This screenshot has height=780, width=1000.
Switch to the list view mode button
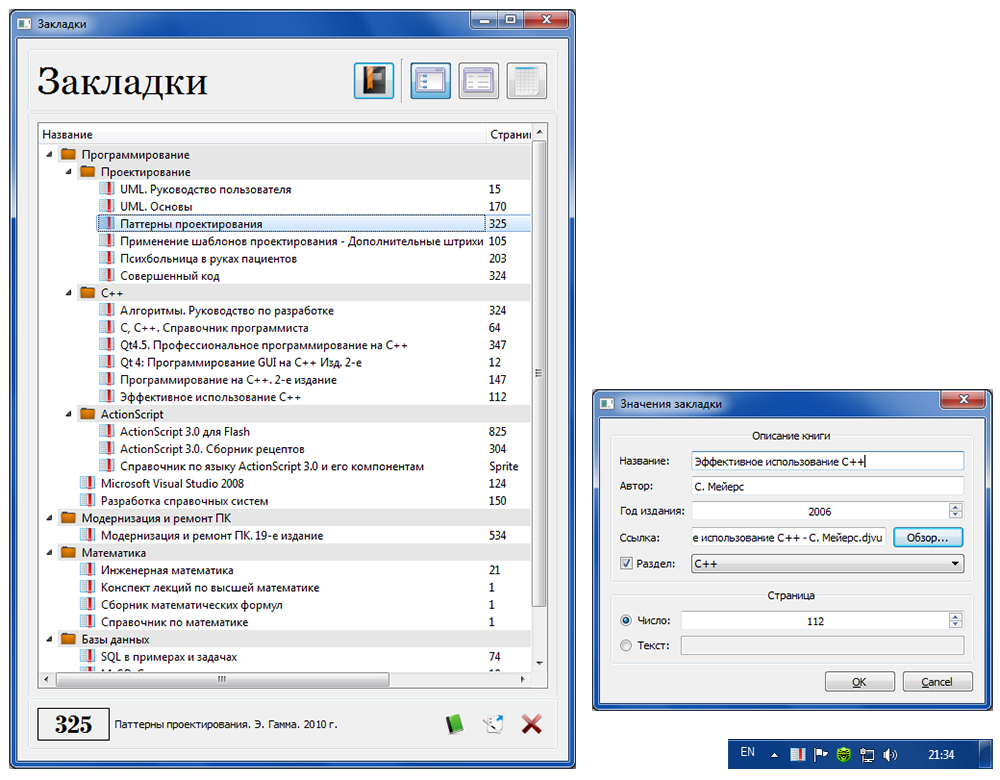pos(478,81)
